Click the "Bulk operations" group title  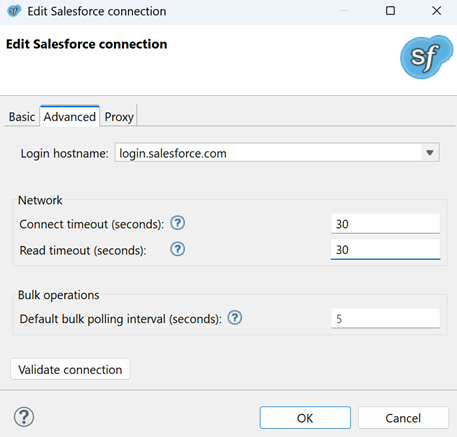point(59,295)
